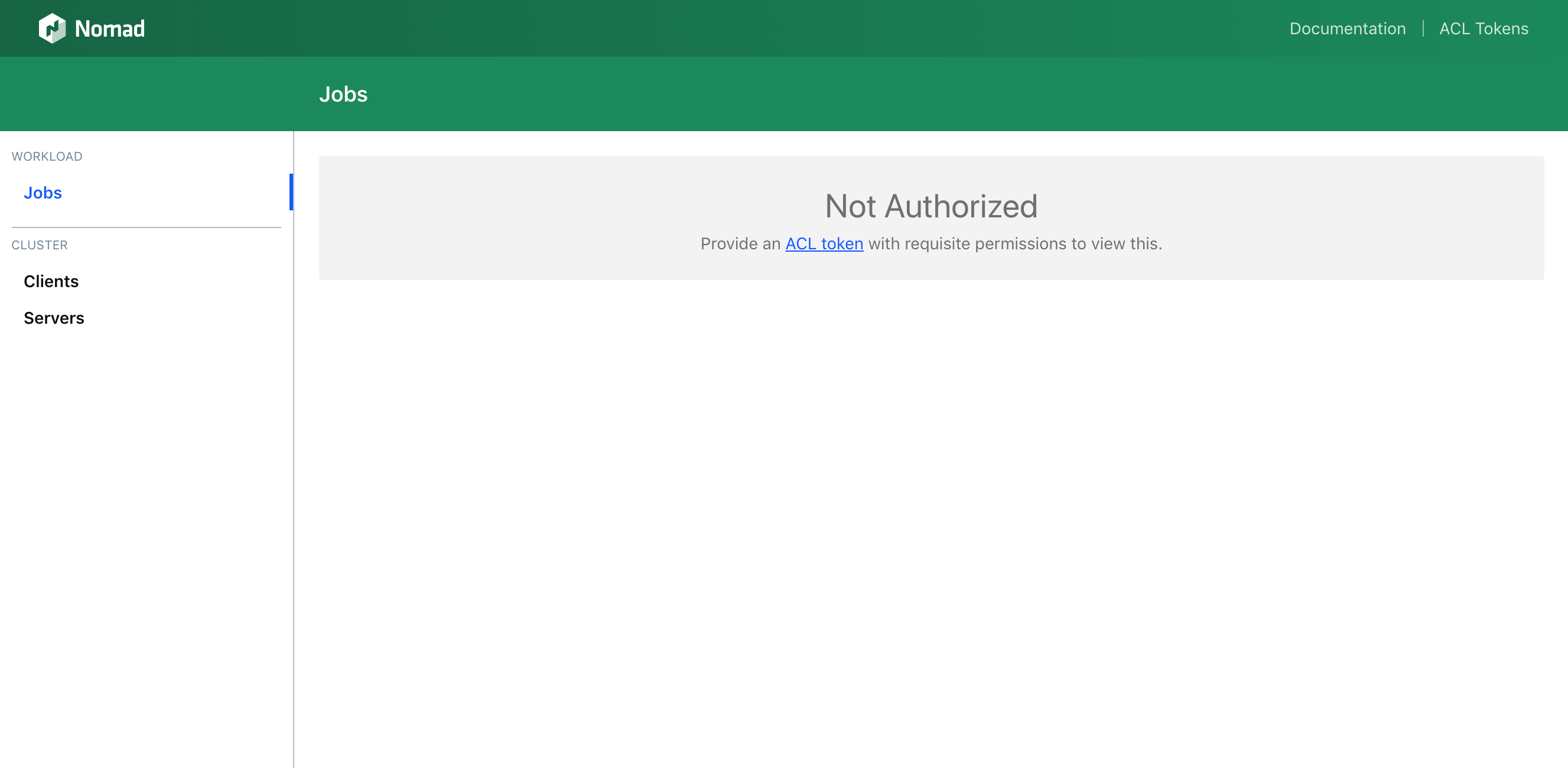Open Clients in the sidebar

click(x=51, y=281)
